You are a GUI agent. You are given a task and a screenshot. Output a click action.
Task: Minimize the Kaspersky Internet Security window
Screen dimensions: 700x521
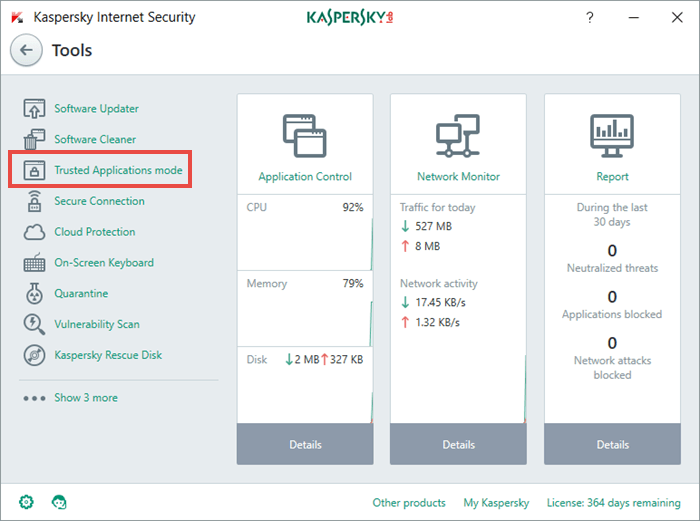pyautogui.click(x=633, y=17)
